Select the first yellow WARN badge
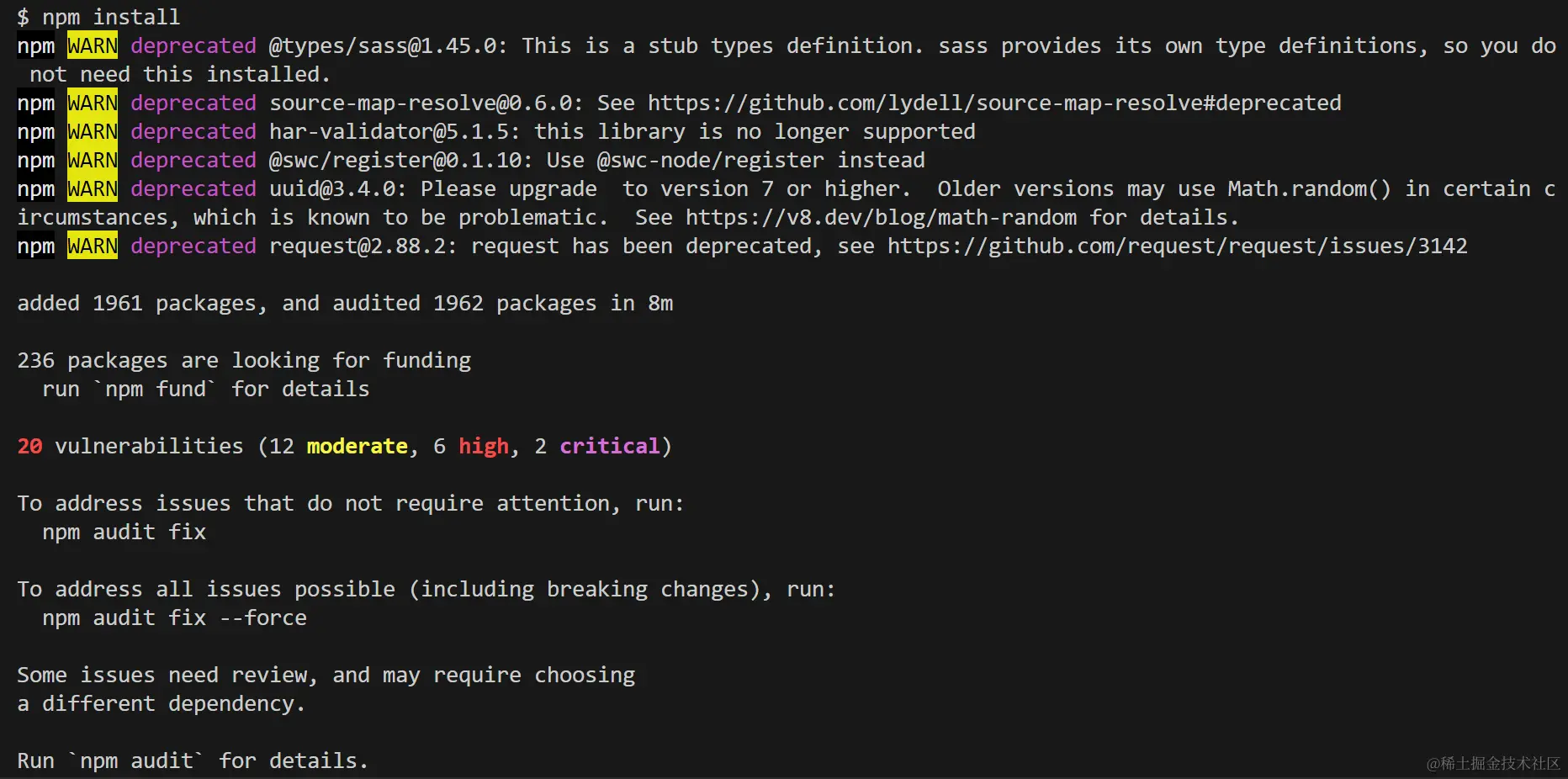Screen dimensions: 1568x779 (x=93, y=45)
